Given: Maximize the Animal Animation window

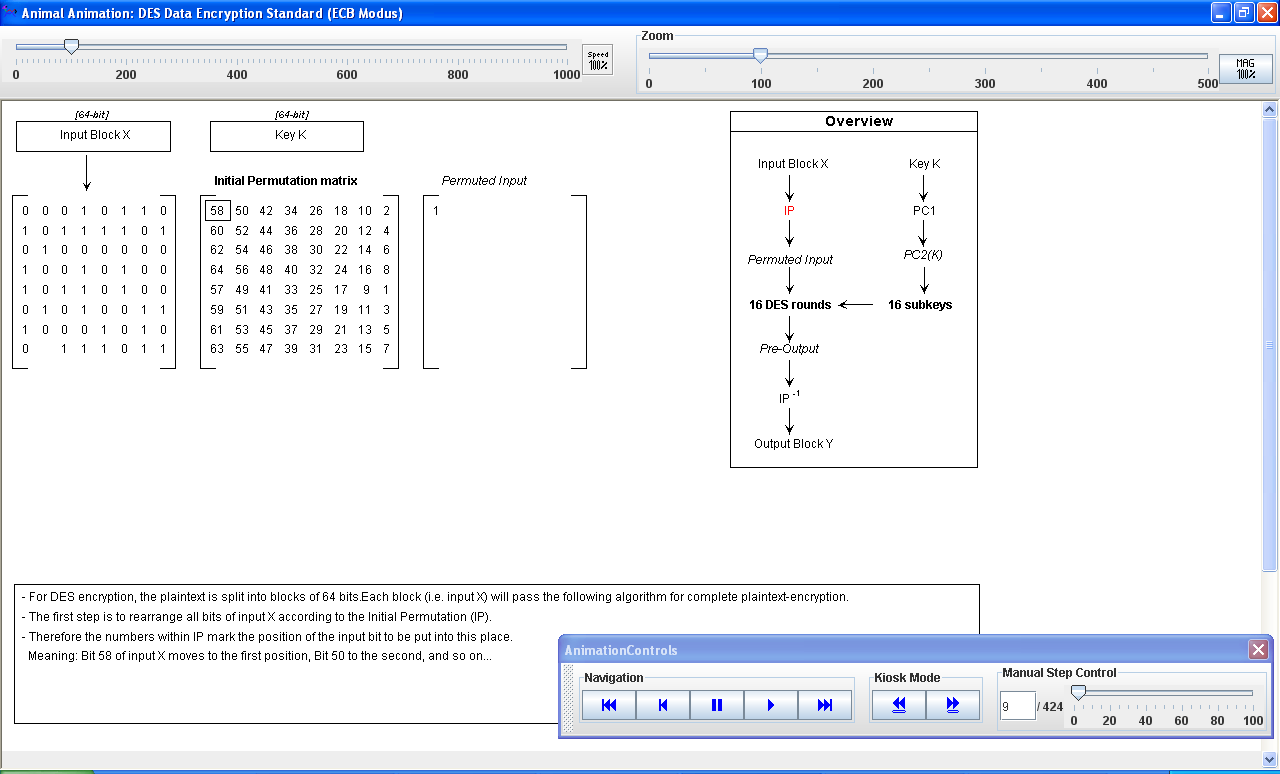Looking at the screenshot, I should [x=1244, y=13].
